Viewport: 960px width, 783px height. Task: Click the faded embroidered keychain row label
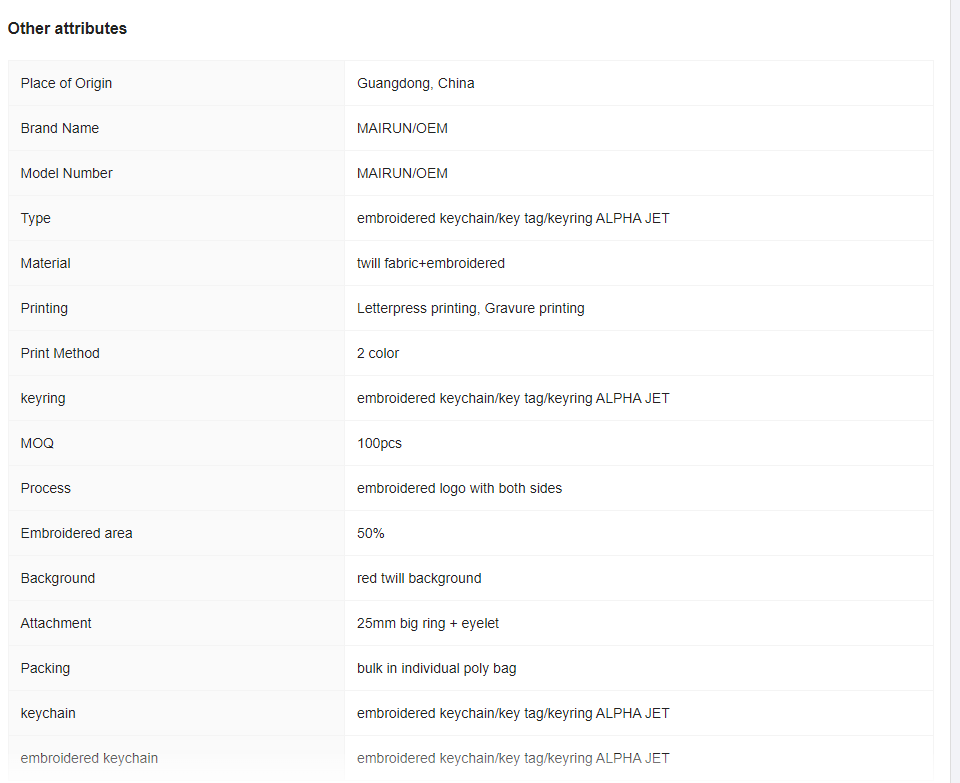click(89, 759)
